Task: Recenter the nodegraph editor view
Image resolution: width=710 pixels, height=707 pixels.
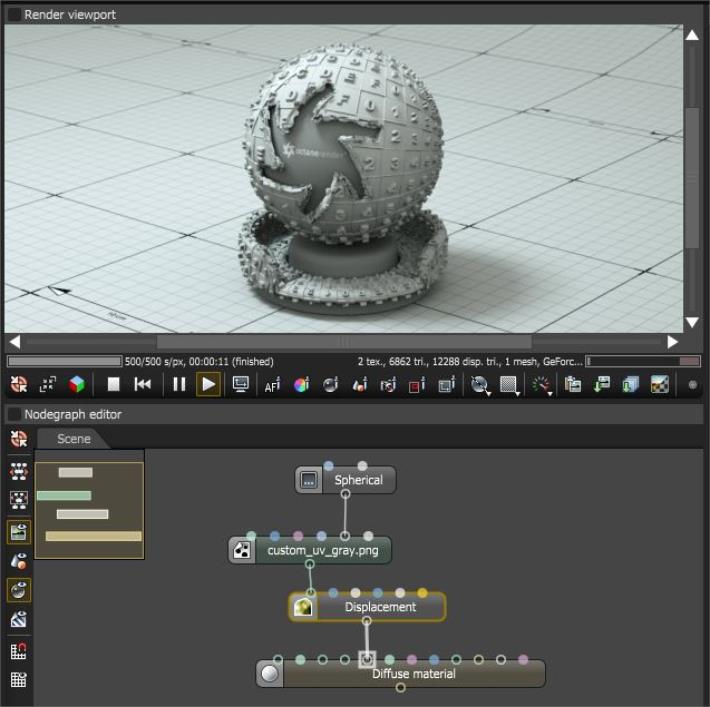Action: [19, 439]
